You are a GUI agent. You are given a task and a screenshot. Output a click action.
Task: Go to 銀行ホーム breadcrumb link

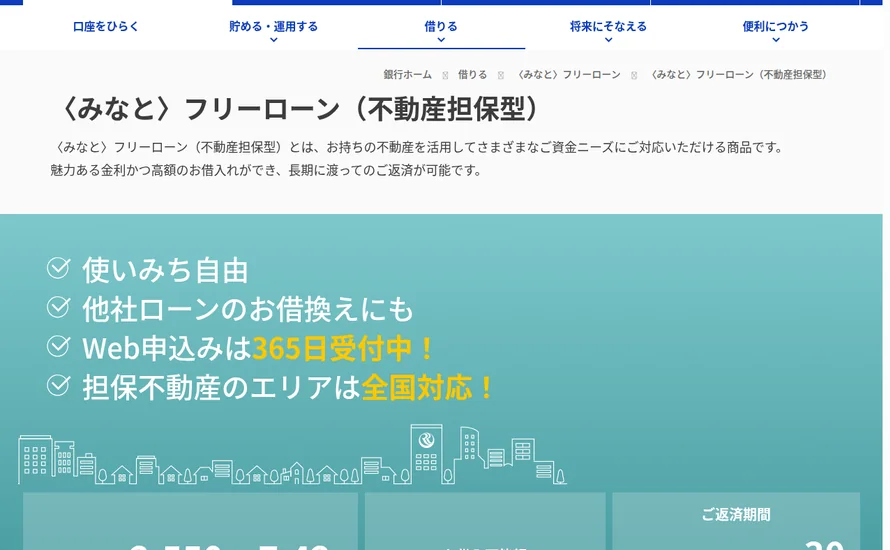[407, 74]
